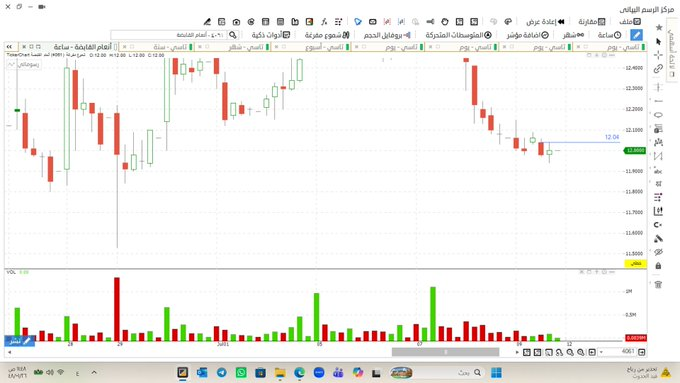The width and height of the screenshot is (680, 383).
Task: Click the 12.04 horizontal line label
Action: point(612,137)
